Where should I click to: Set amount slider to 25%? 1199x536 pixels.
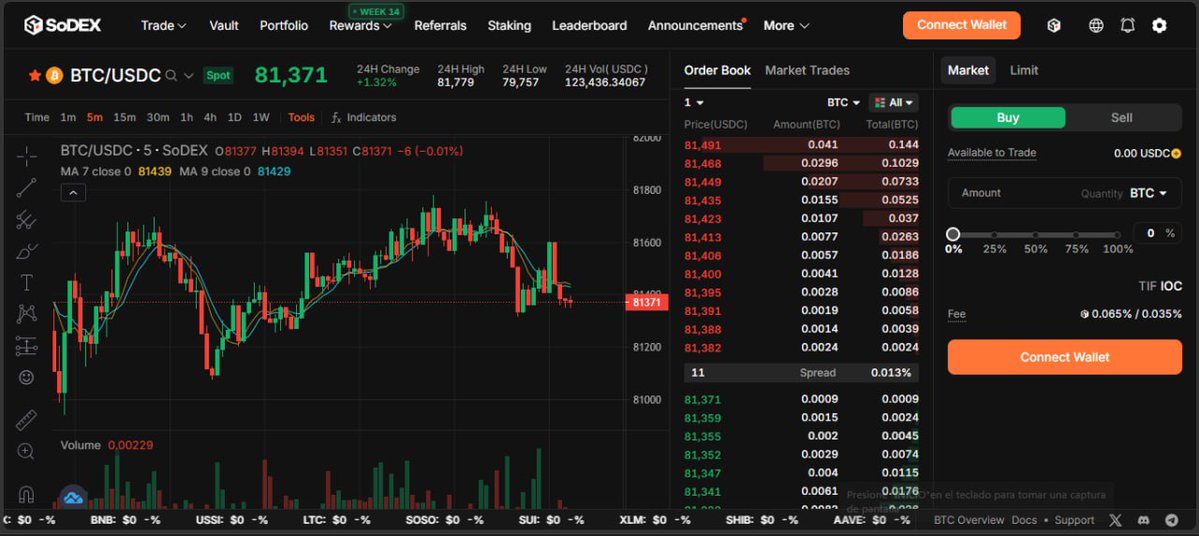pos(994,236)
